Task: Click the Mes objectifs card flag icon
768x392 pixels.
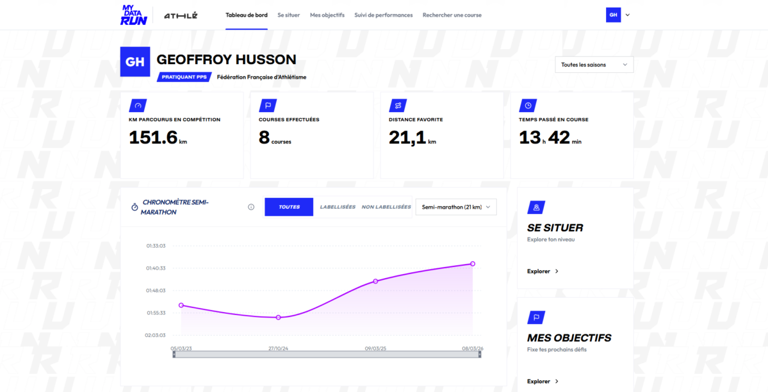Action: click(536, 318)
